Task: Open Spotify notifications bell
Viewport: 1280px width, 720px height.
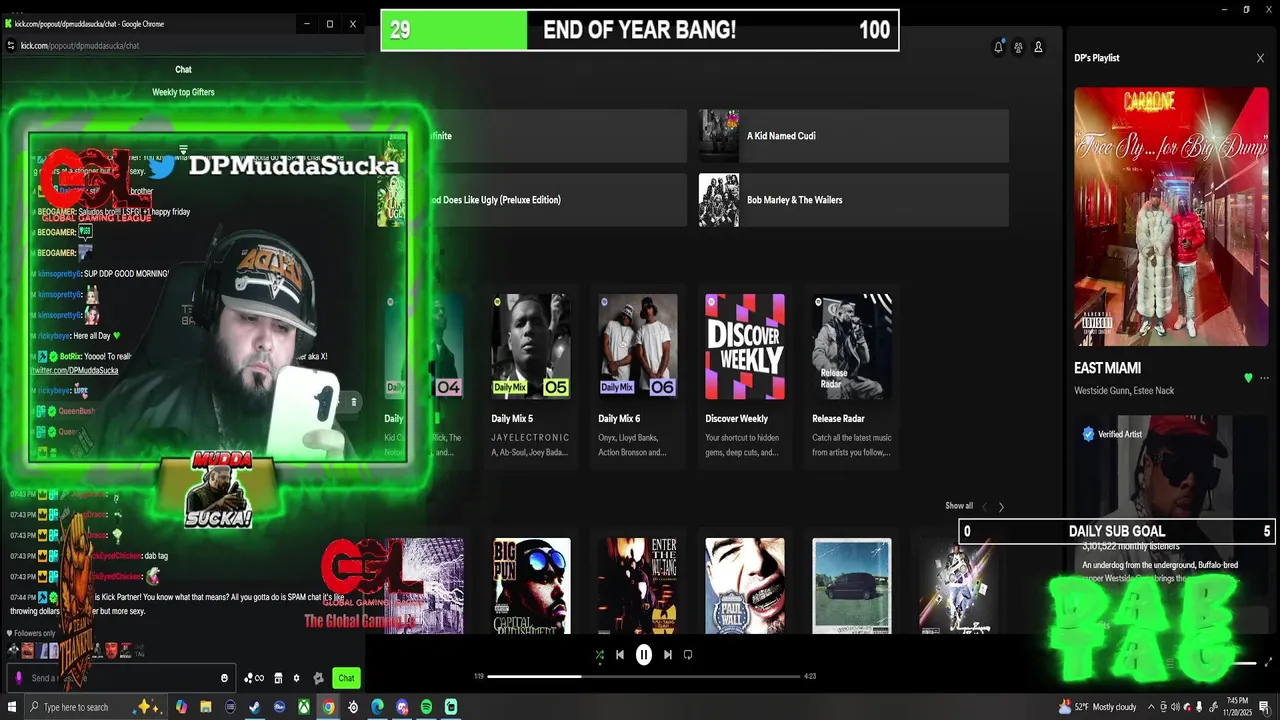Action: [x=998, y=47]
